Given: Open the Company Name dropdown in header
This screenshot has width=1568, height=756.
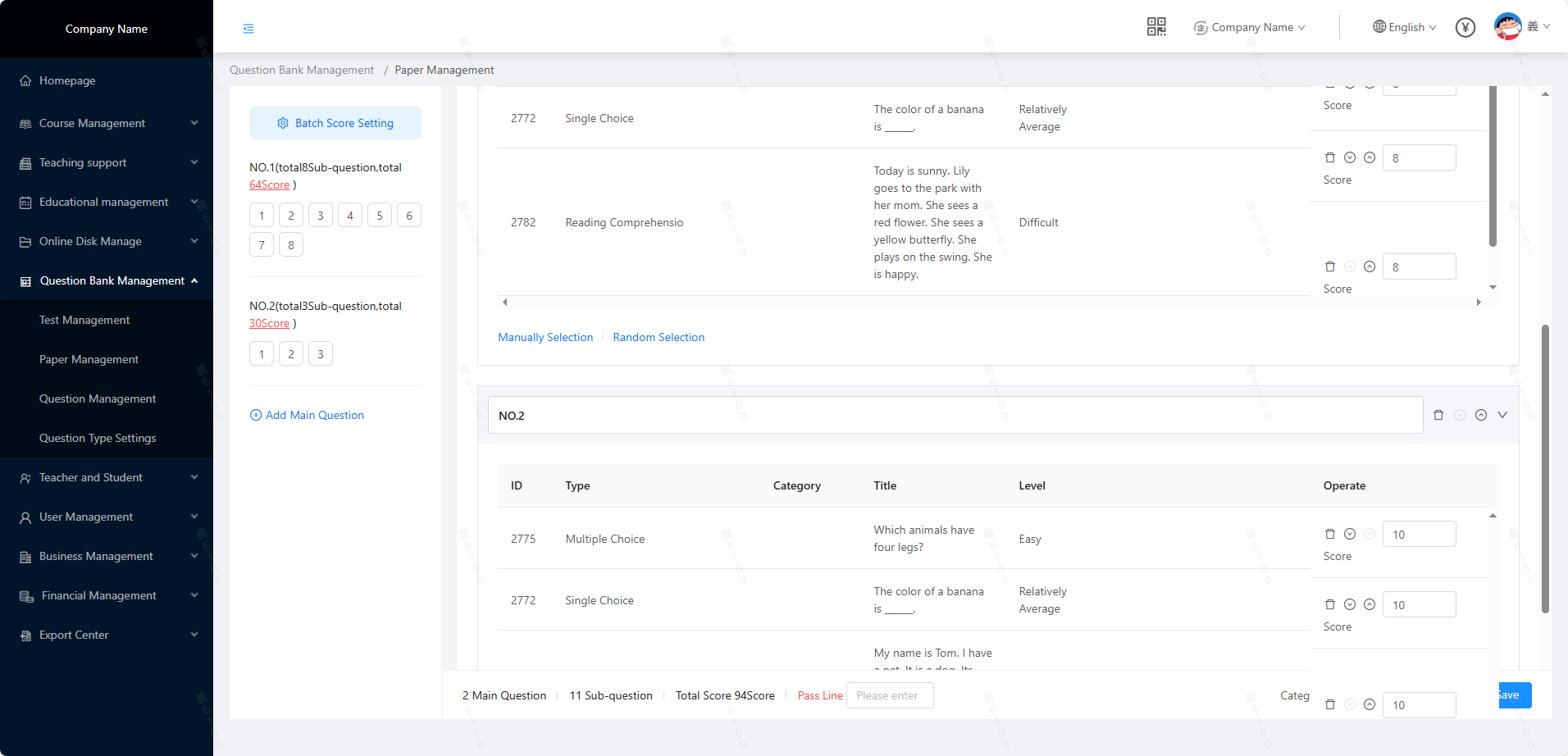Looking at the screenshot, I should pos(1250,27).
